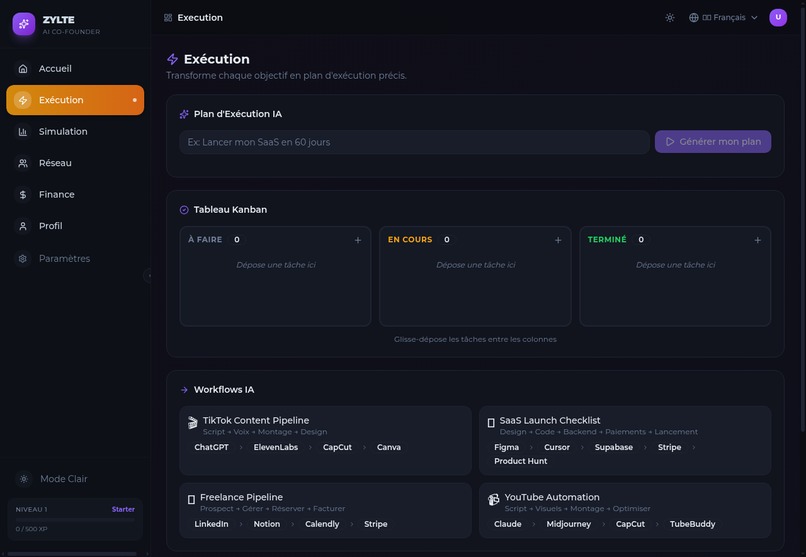Click the TubeBuddy tool chip
This screenshot has width=806, height=557.
click(692, 524)
